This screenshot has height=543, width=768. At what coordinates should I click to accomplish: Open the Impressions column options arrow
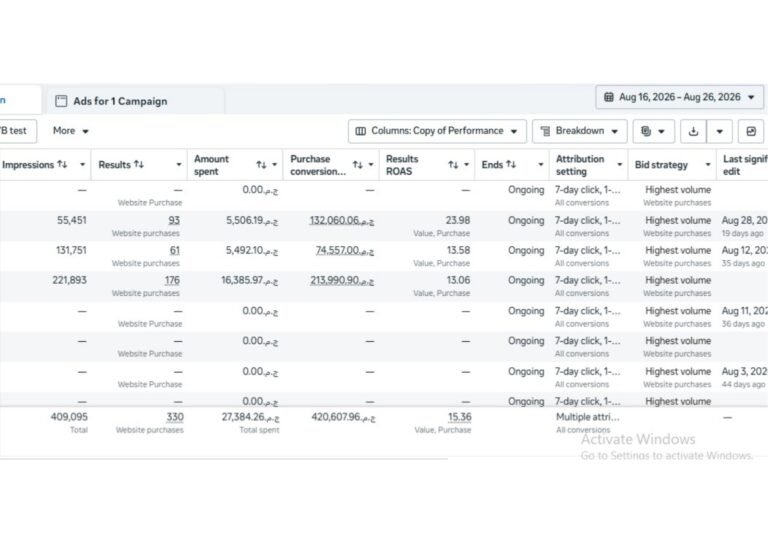click(x=82, y=165)
